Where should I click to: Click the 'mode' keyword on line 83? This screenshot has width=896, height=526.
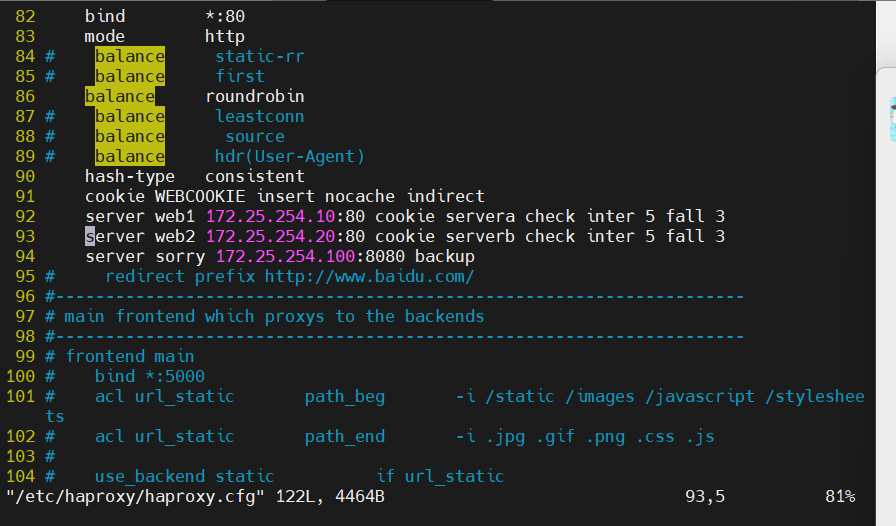tap(105, 36)
